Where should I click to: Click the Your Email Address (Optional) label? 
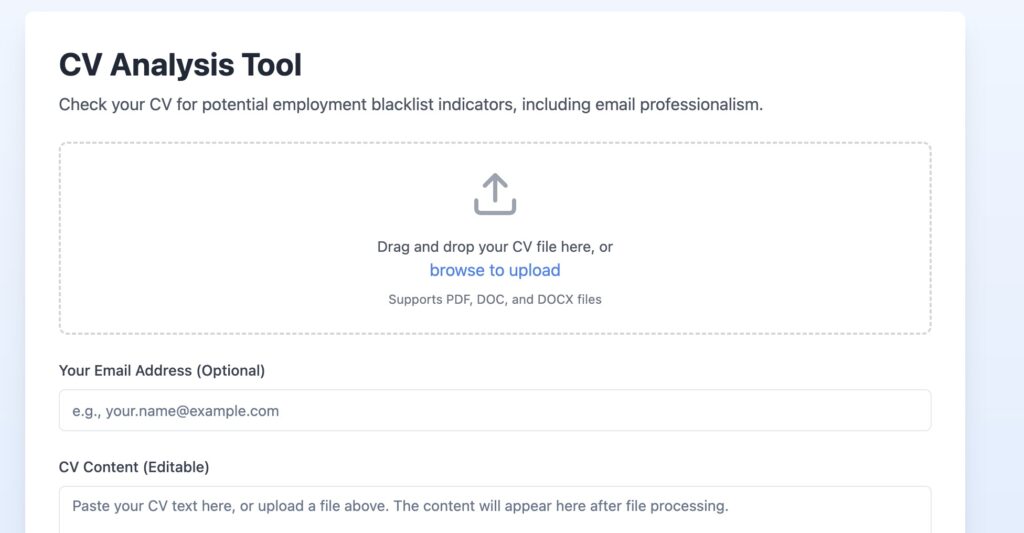(x=162, y=370)
